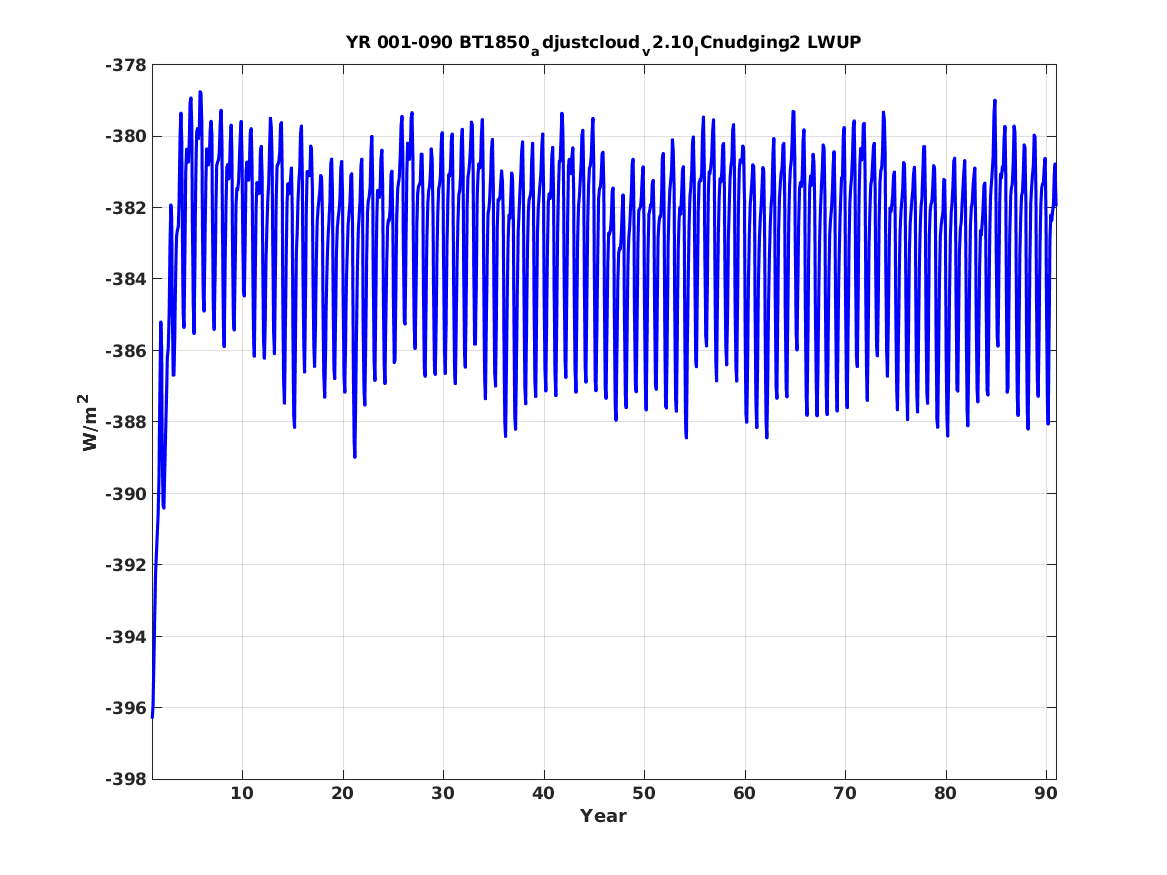
Task: Click the 10 x-axis tick label
Action: click(x=242, y=794)
